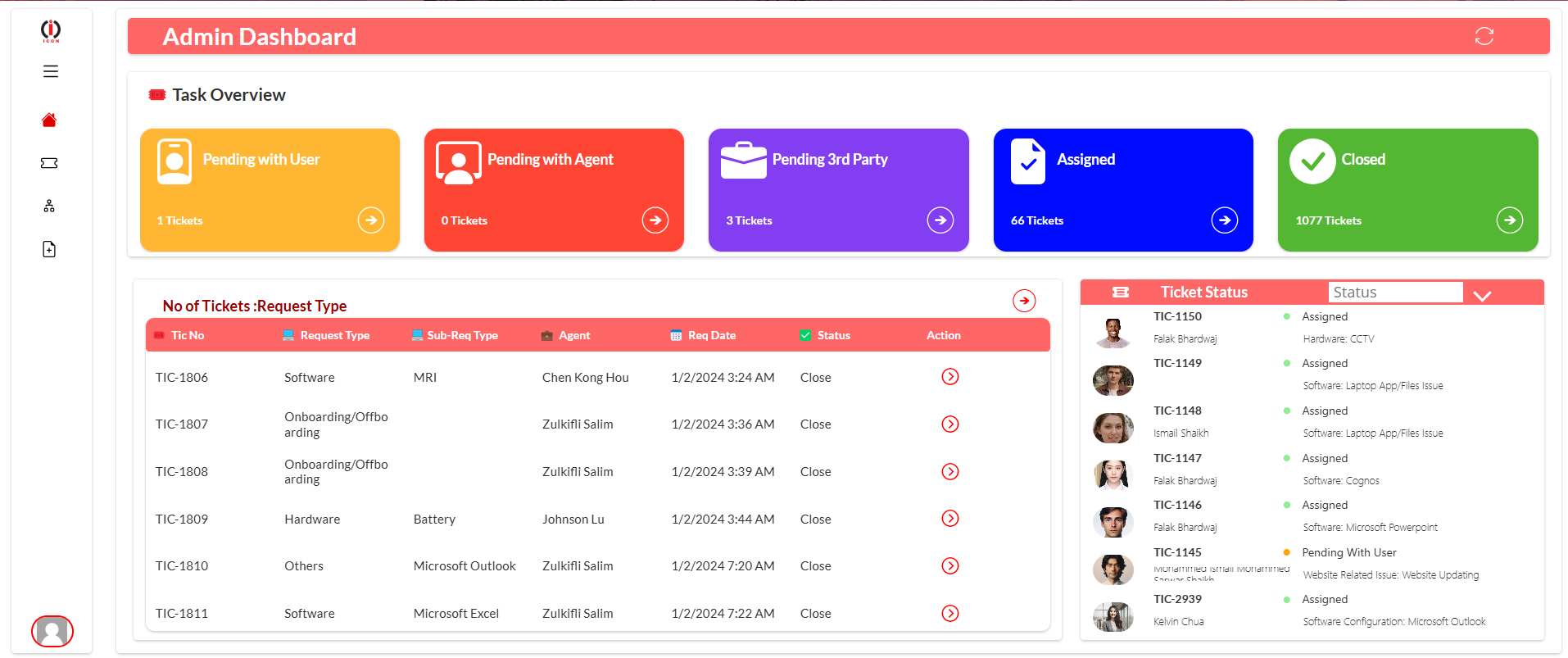Click the avatar for TIC-2939
Viewport: 1568px width, 658px height.
[1113, 616]
